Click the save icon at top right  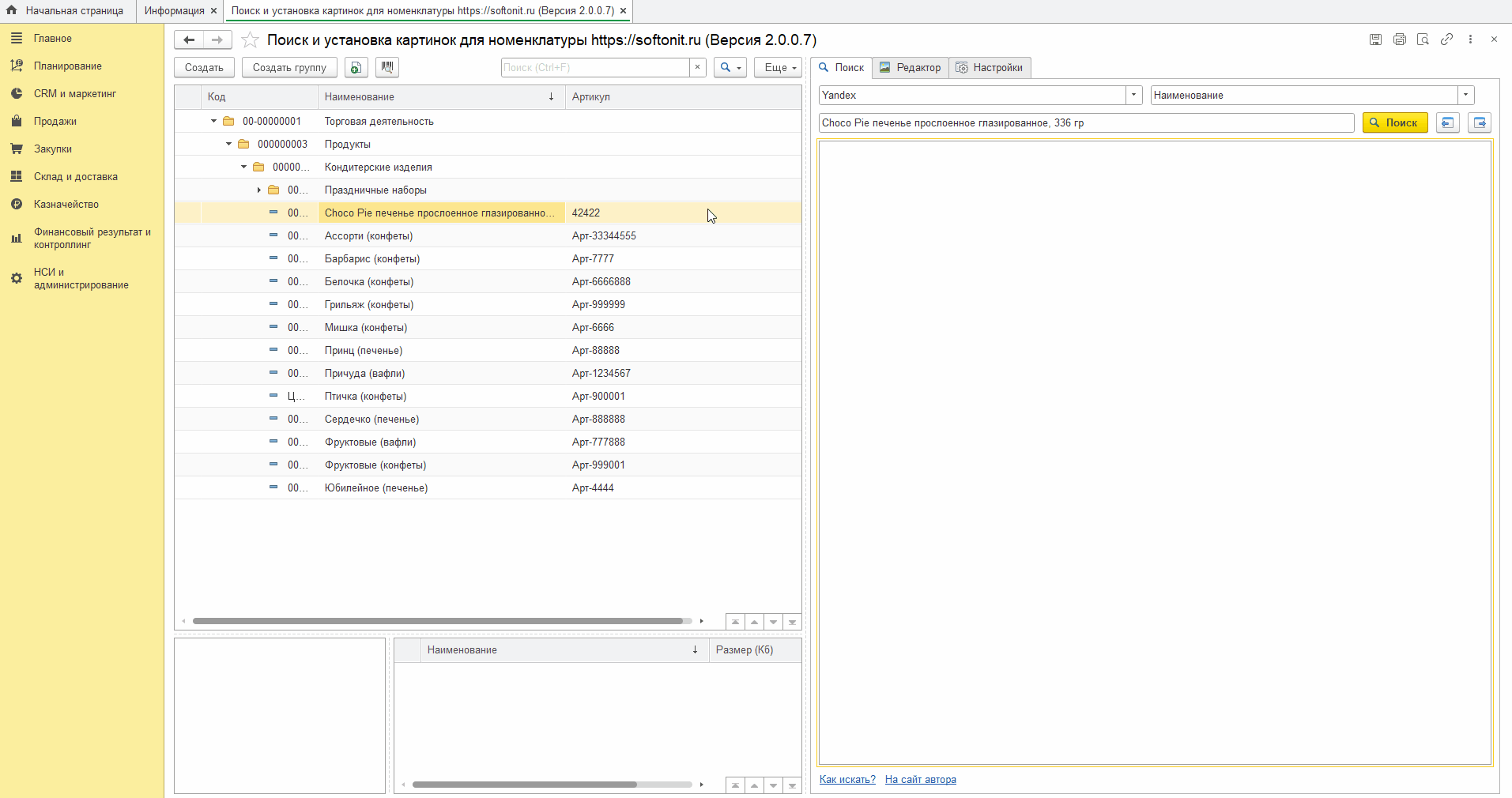tap(1375, 40)
